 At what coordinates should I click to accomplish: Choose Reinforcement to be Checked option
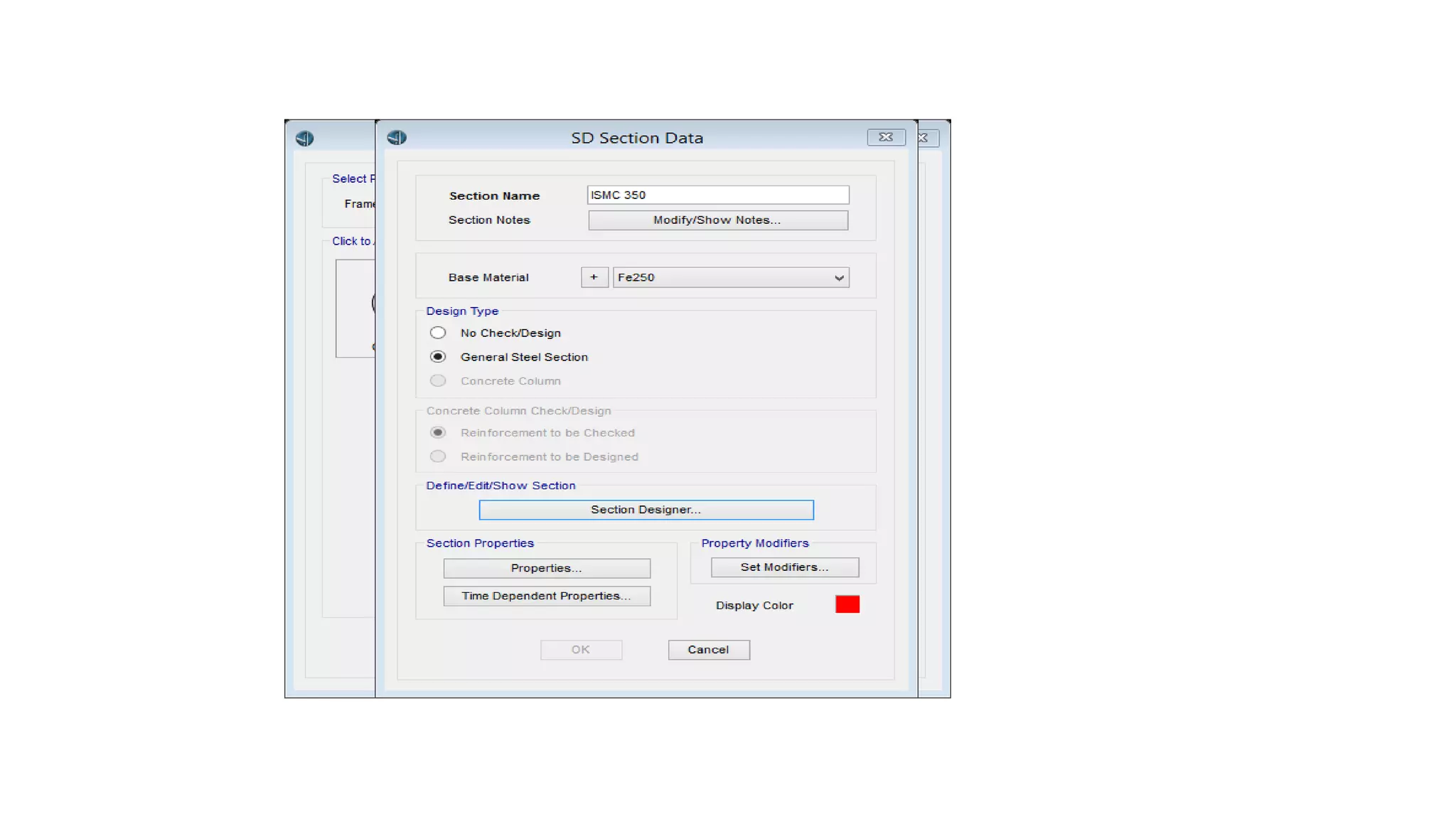[438, 433]
